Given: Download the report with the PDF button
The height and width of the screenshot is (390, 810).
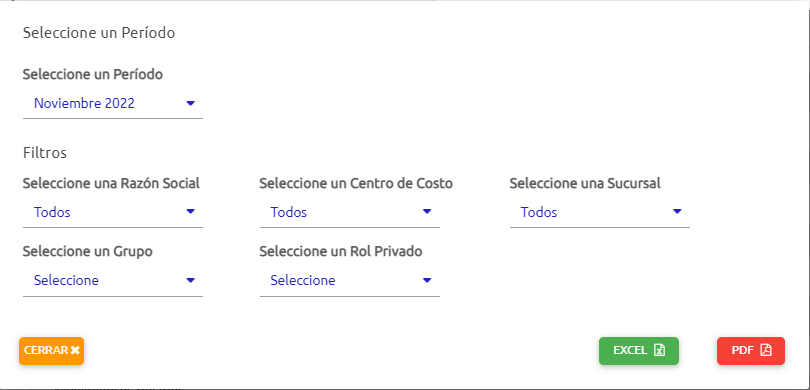Looking at the screenshot, I should tap(751, 351).
